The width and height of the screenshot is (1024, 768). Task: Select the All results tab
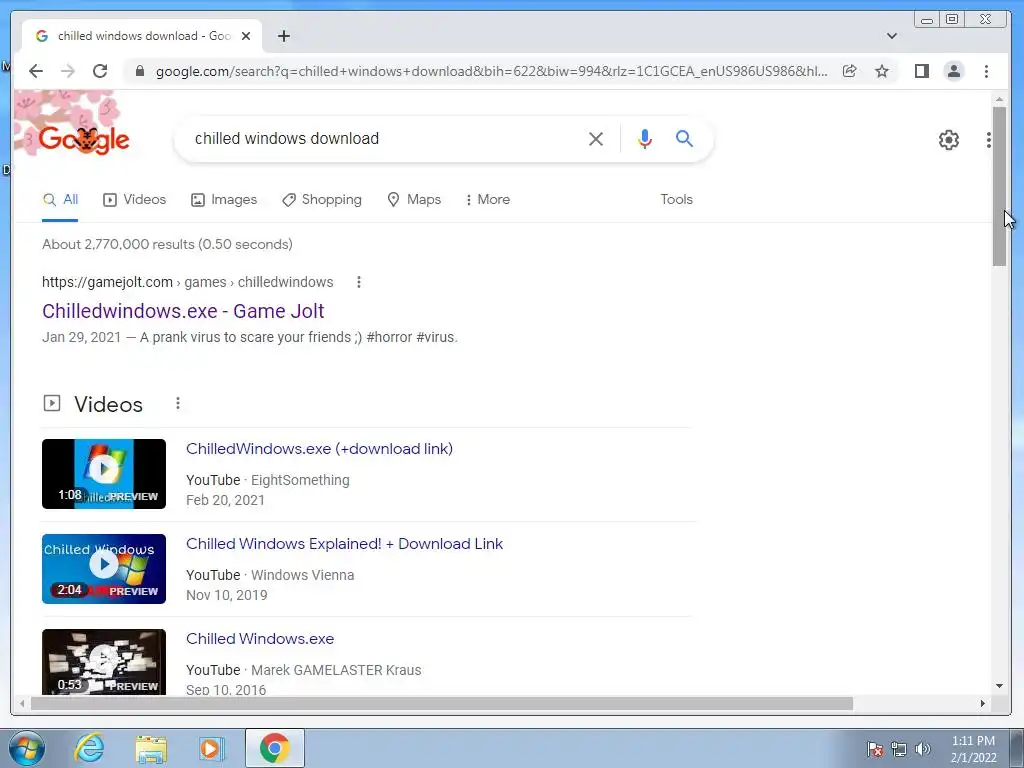point(60,200)
